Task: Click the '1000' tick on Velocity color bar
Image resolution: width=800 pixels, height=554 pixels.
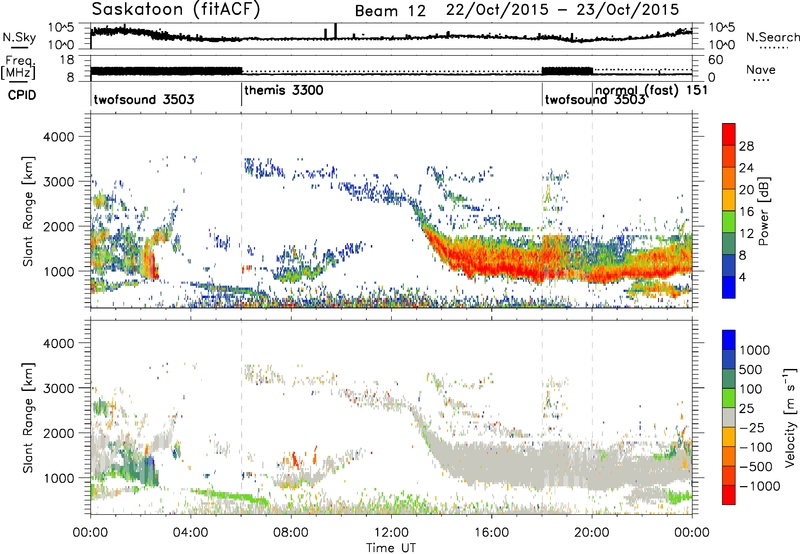Action: 755,350
